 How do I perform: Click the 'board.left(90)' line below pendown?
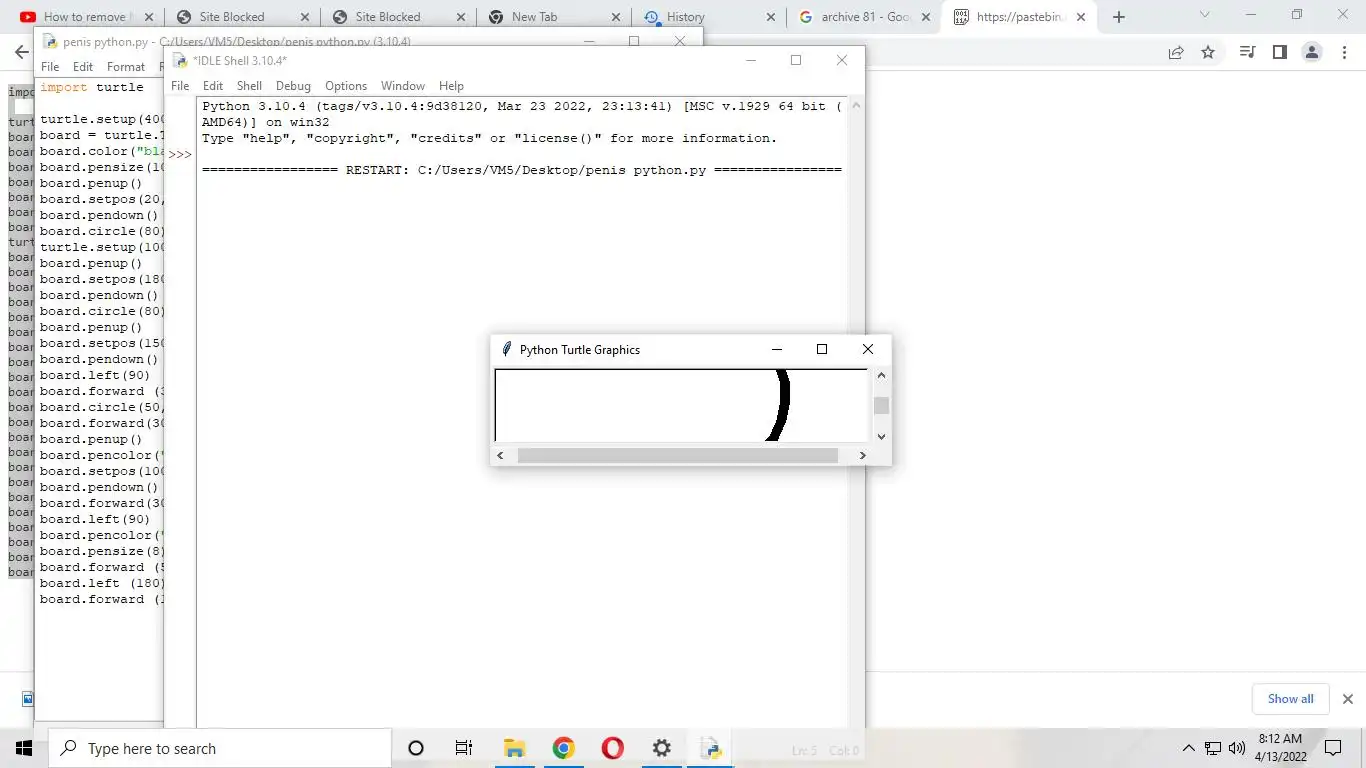click(95, 375)
